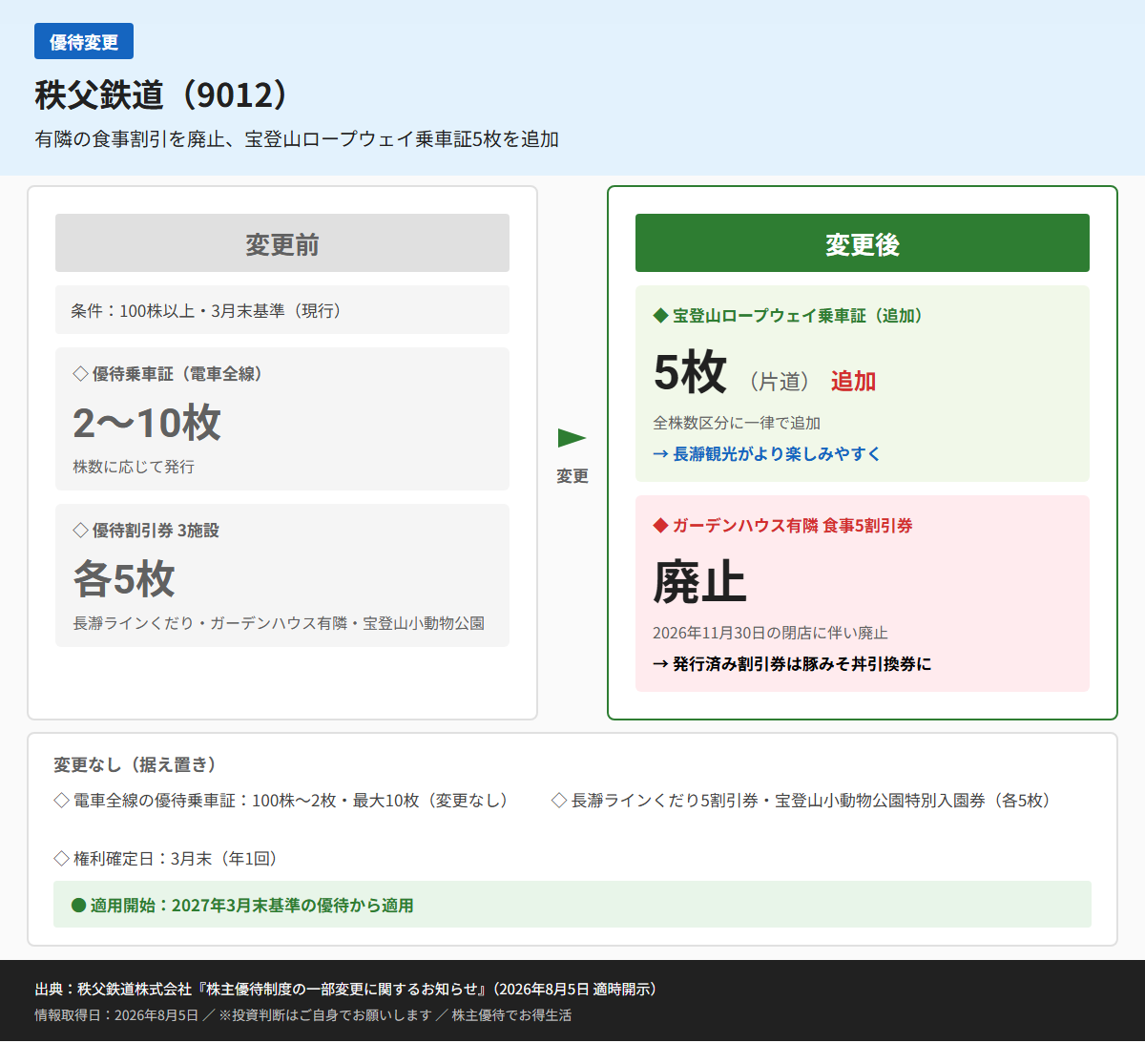Click the subtitle about 有隣の食事割引を廃止
The width and height of the screenshot is (1145, 1064).
coord(297,139)
